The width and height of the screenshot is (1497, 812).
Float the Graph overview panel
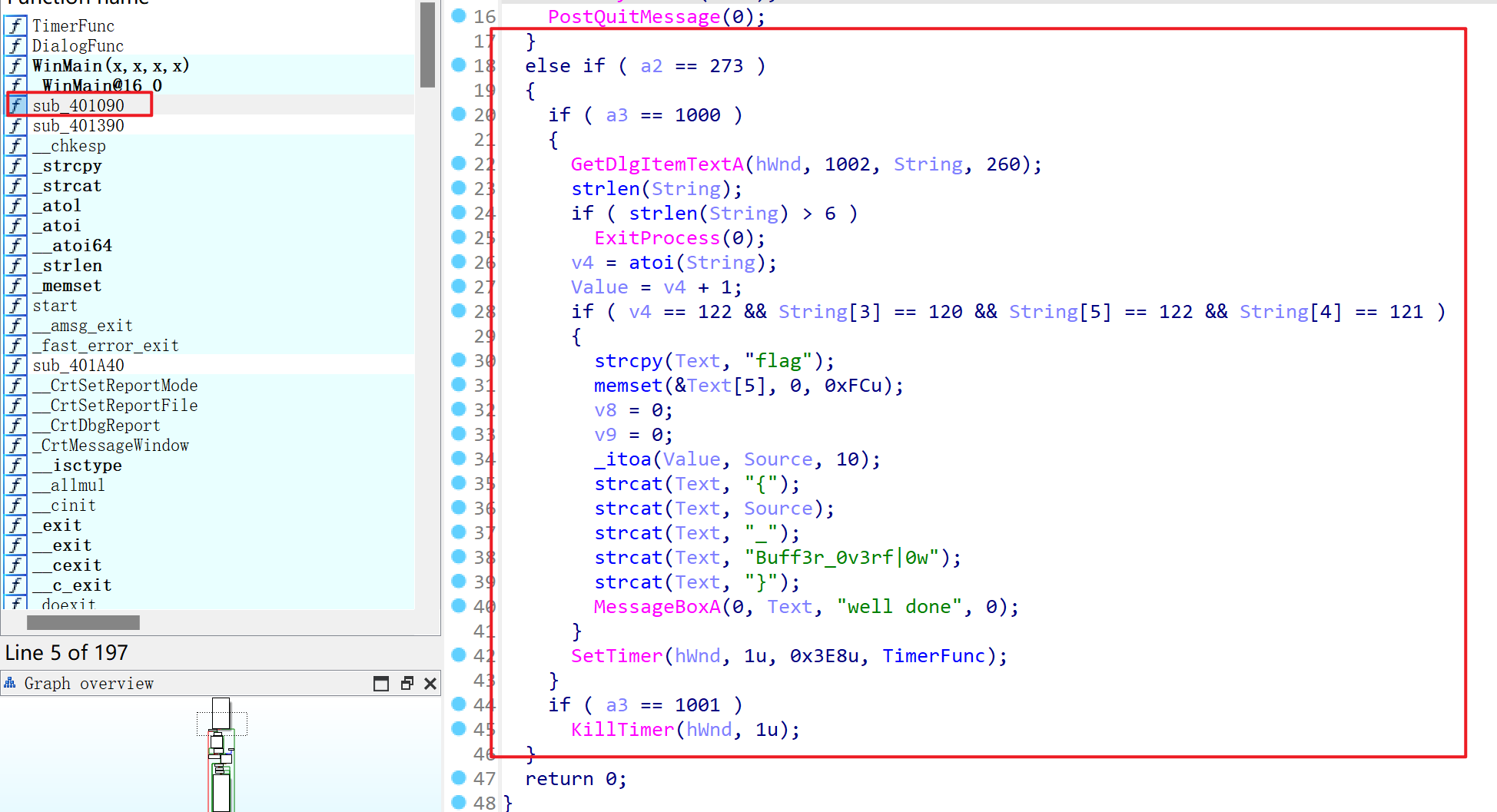coord(407,684)
